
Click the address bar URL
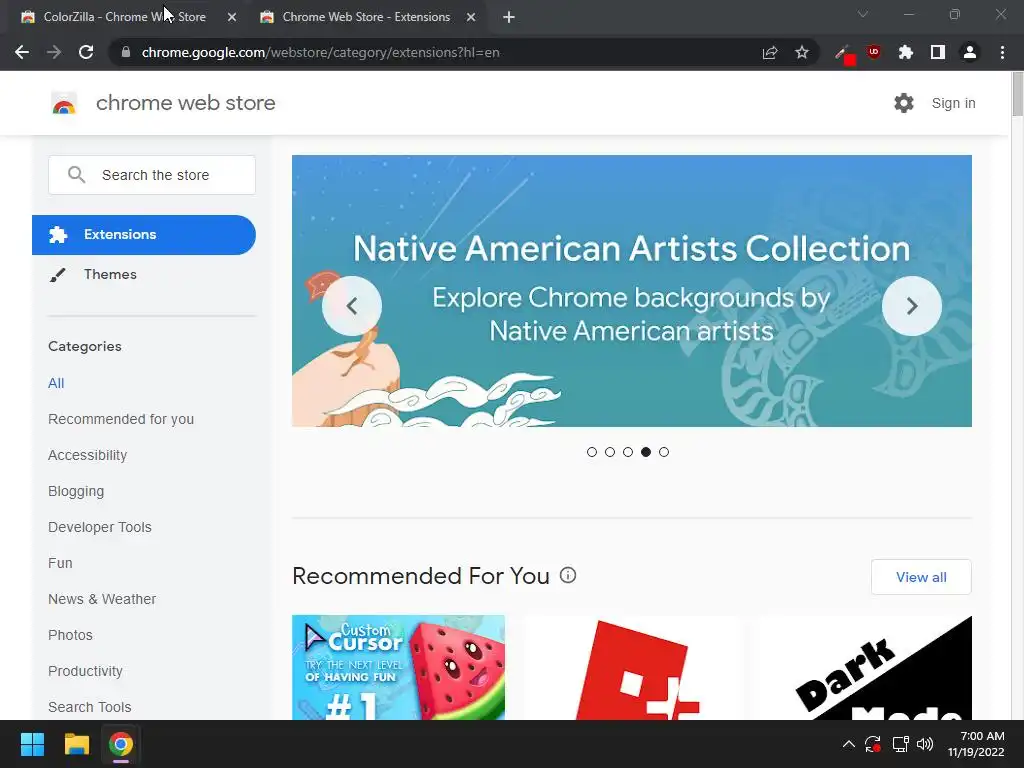pyautogui.click(x=320, y=52)
